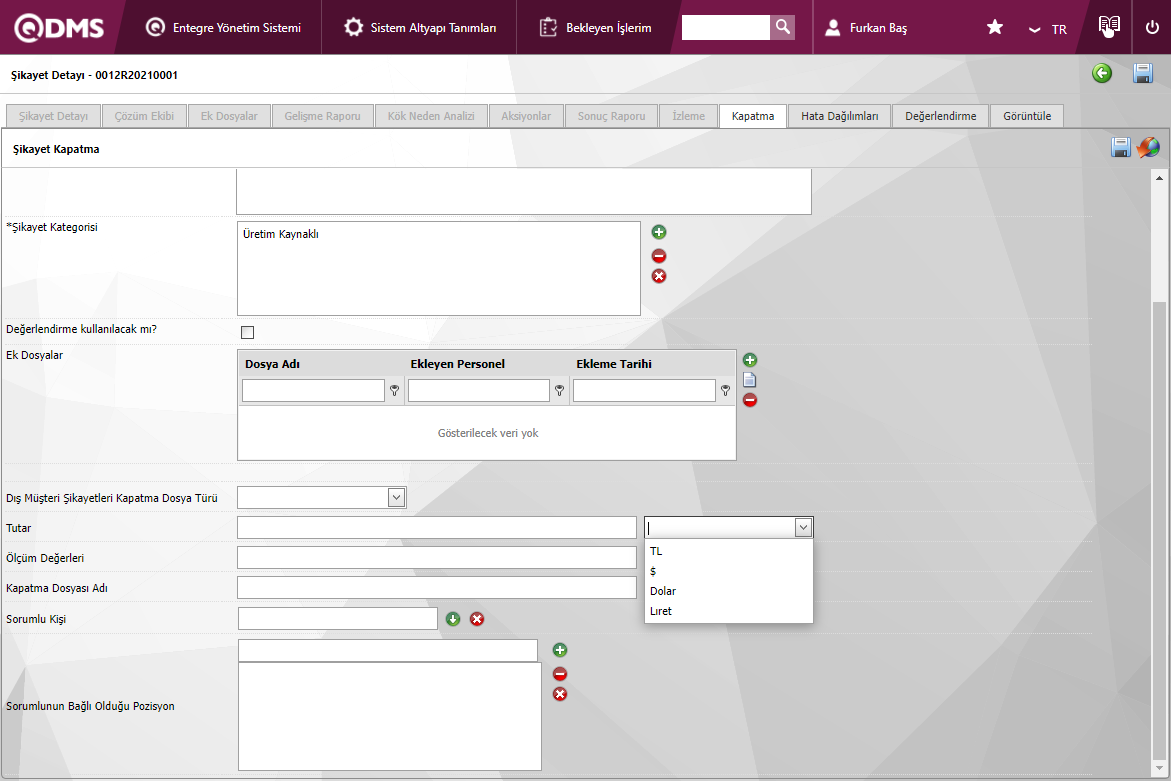This screenshot has width=1171, height=781.
Task: Select Sorumlu Kişi with green arrow icon
Action: [x=453, y=619]
